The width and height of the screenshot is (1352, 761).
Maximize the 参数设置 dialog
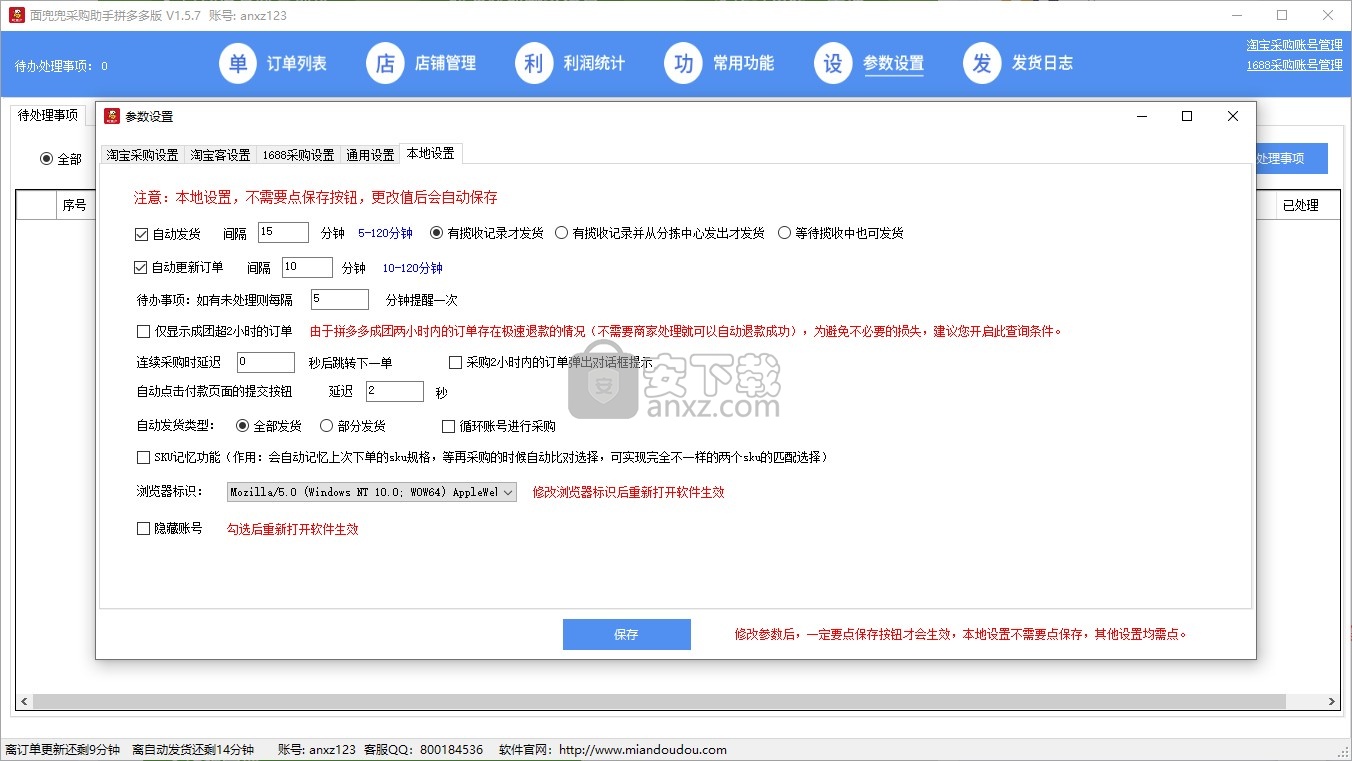1187,116
